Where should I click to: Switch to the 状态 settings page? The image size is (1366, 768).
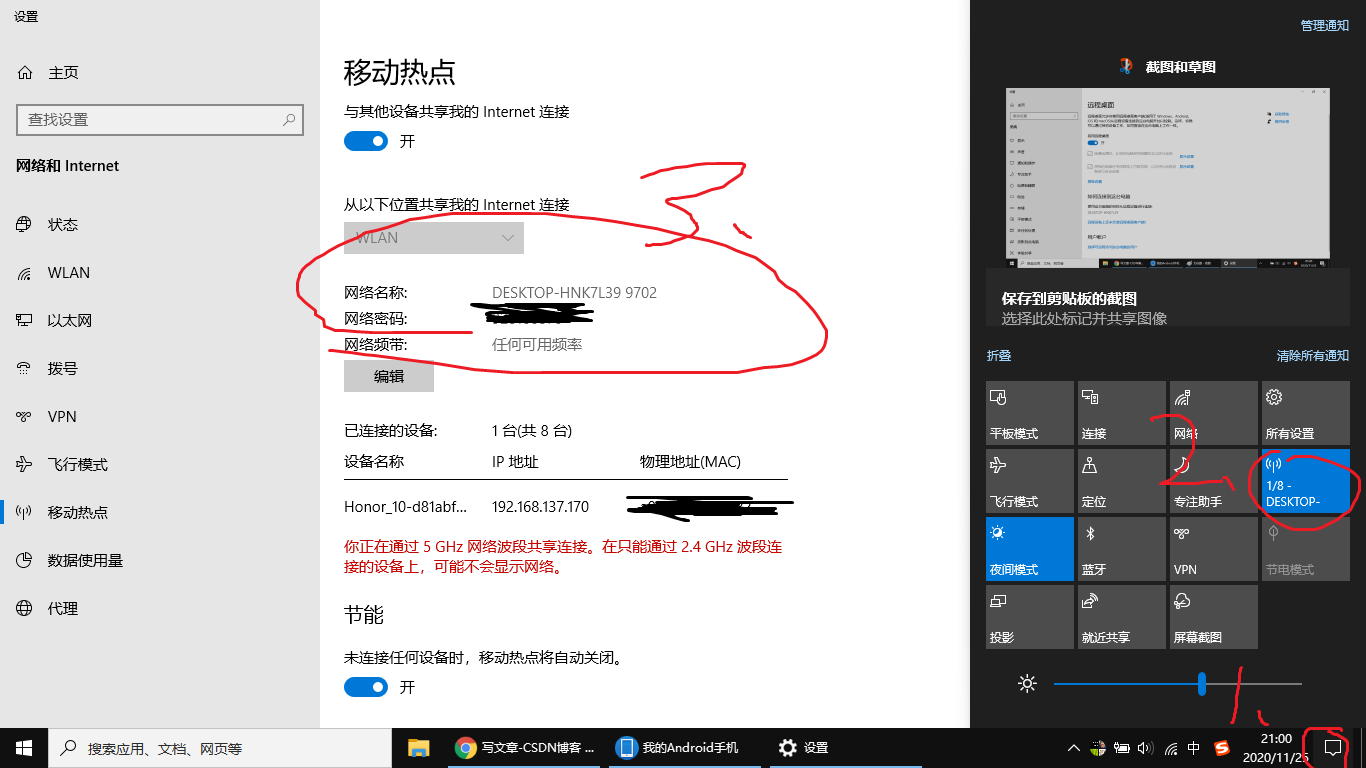(64, 224)
